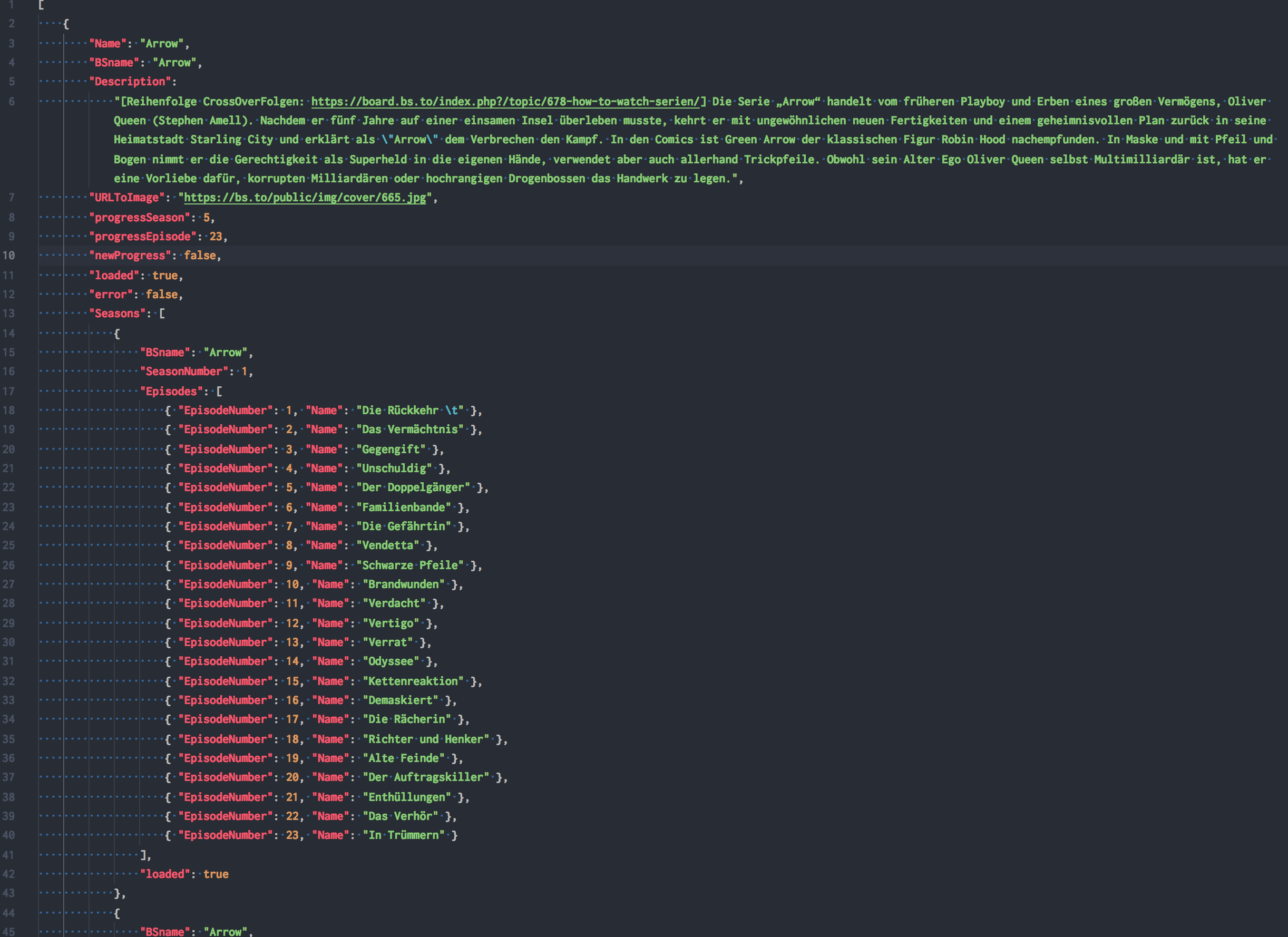Image resolution: width=1288 pixels, height=937 pixels.
Task: Click the EpisodeNumber value 20
Action: coord(292,777)
